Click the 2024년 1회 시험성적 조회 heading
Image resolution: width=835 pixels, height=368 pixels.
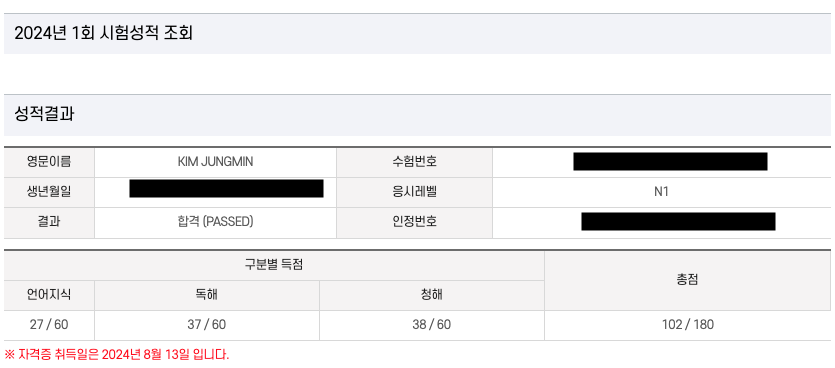tap(103, 34)
